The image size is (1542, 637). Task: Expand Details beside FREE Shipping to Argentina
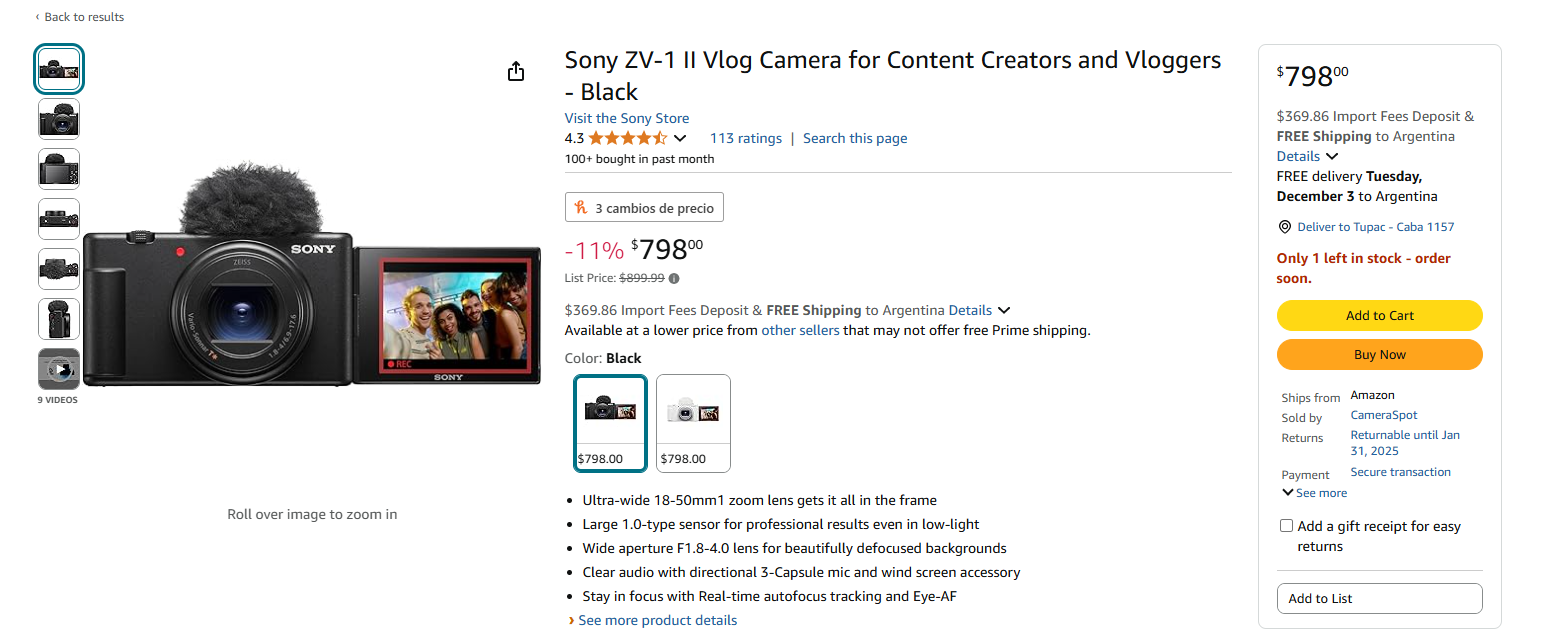coord(970,310)
